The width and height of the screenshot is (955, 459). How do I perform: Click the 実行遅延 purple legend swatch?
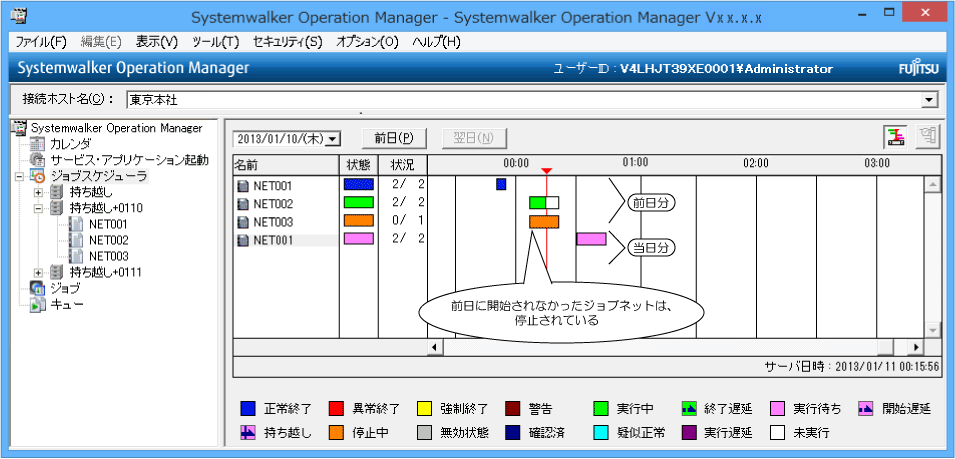(689, 433)
